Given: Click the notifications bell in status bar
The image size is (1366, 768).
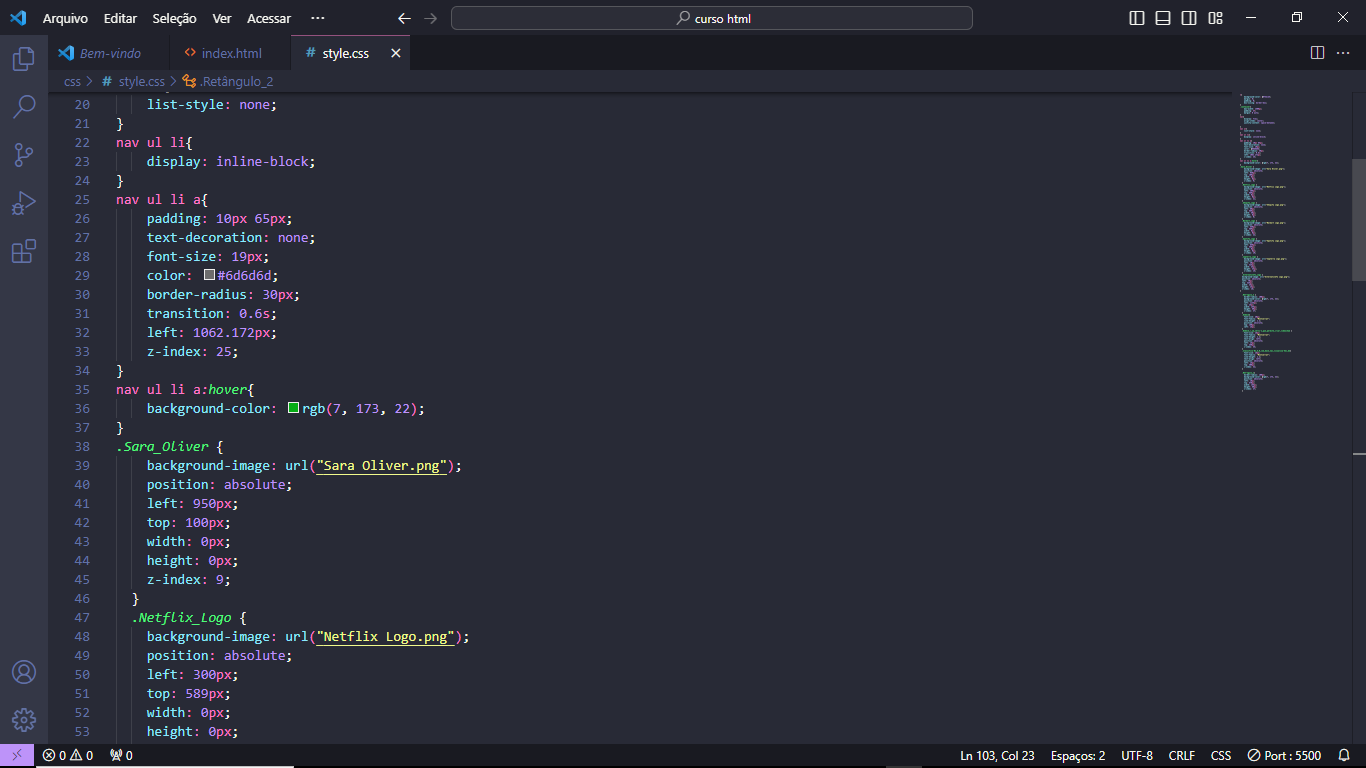Looking at the screenshot, I should pyautogui.click(x=1345, y=756).
